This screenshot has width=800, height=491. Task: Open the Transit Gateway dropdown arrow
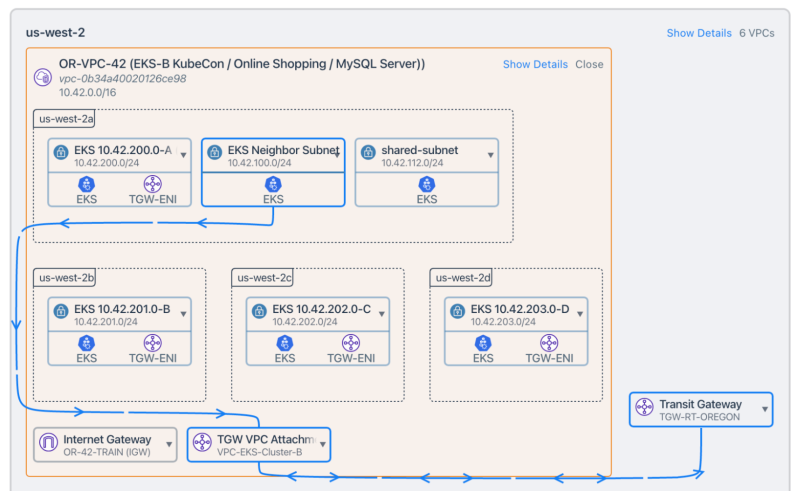pos(765,409)
